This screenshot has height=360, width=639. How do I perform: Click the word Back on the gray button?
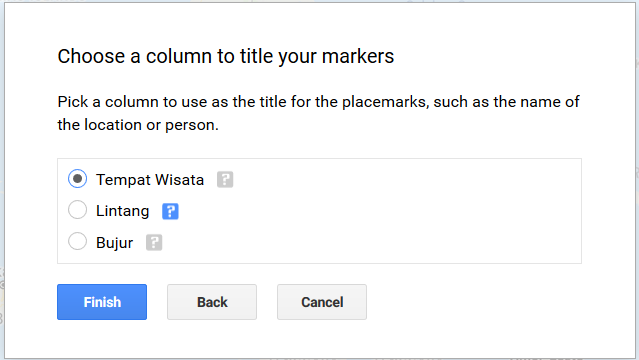tap(212, 302)
